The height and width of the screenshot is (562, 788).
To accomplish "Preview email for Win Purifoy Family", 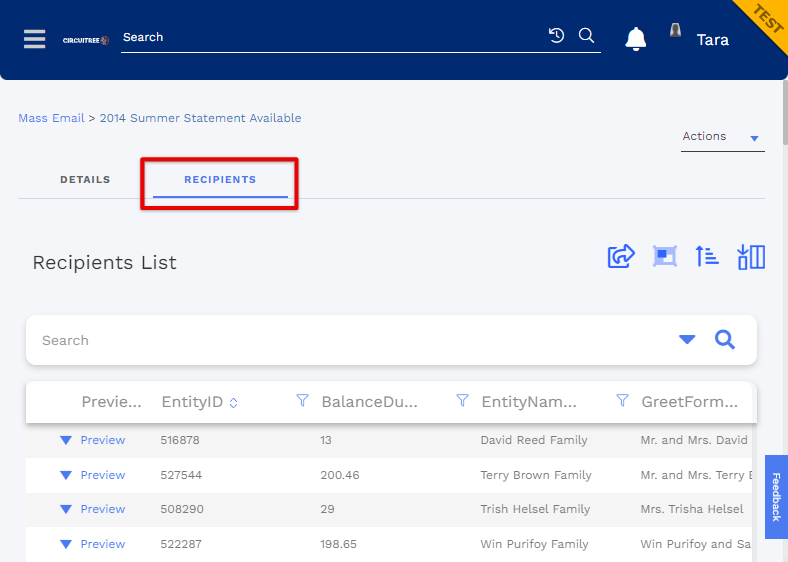I will (103, 544).
